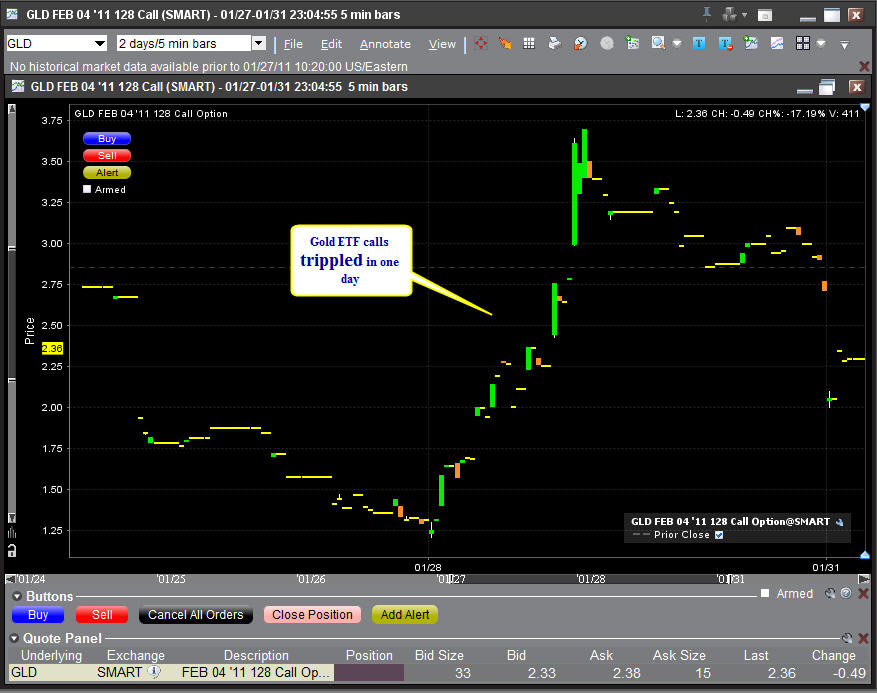Click the cubes group icon in title bar
The width and height of the screenshot is (877, 693).
point(729,15)
